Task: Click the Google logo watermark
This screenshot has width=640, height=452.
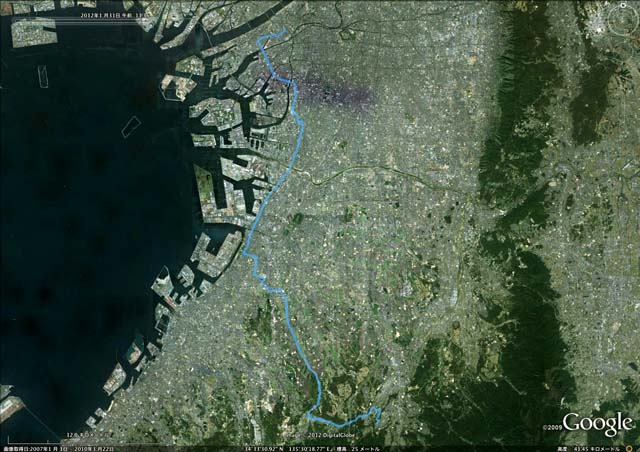Action: (597, 423)
